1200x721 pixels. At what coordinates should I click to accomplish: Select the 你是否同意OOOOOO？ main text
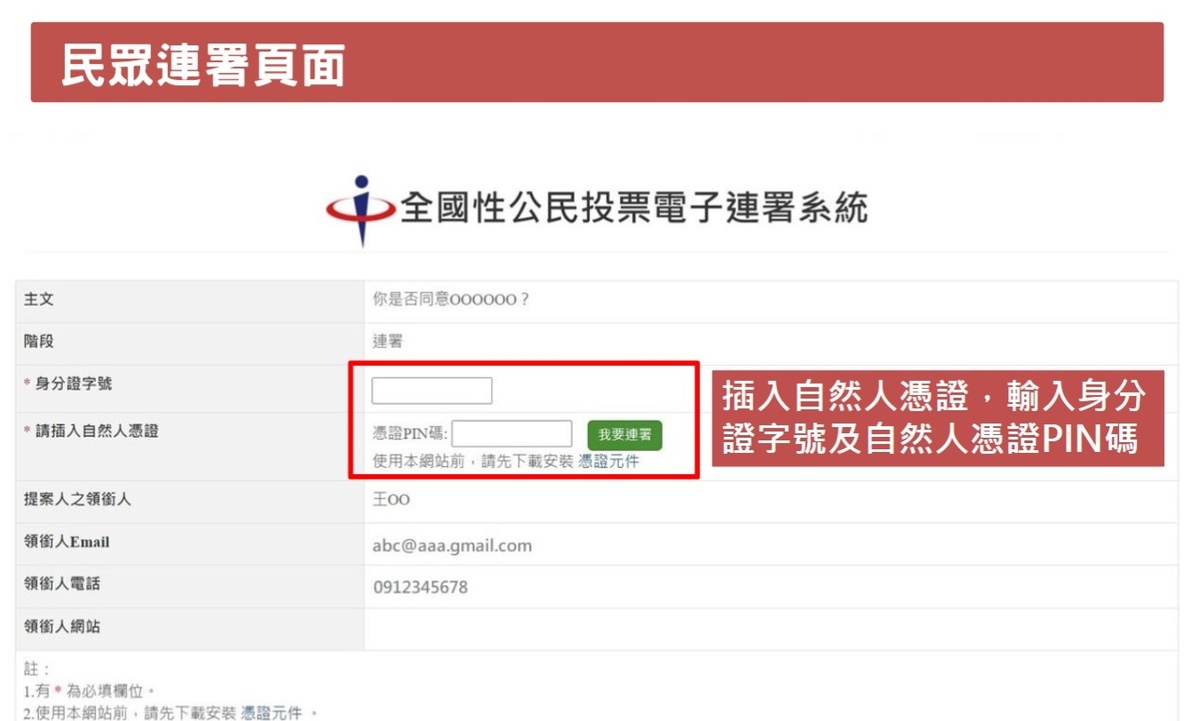click(x=451, y=300)
